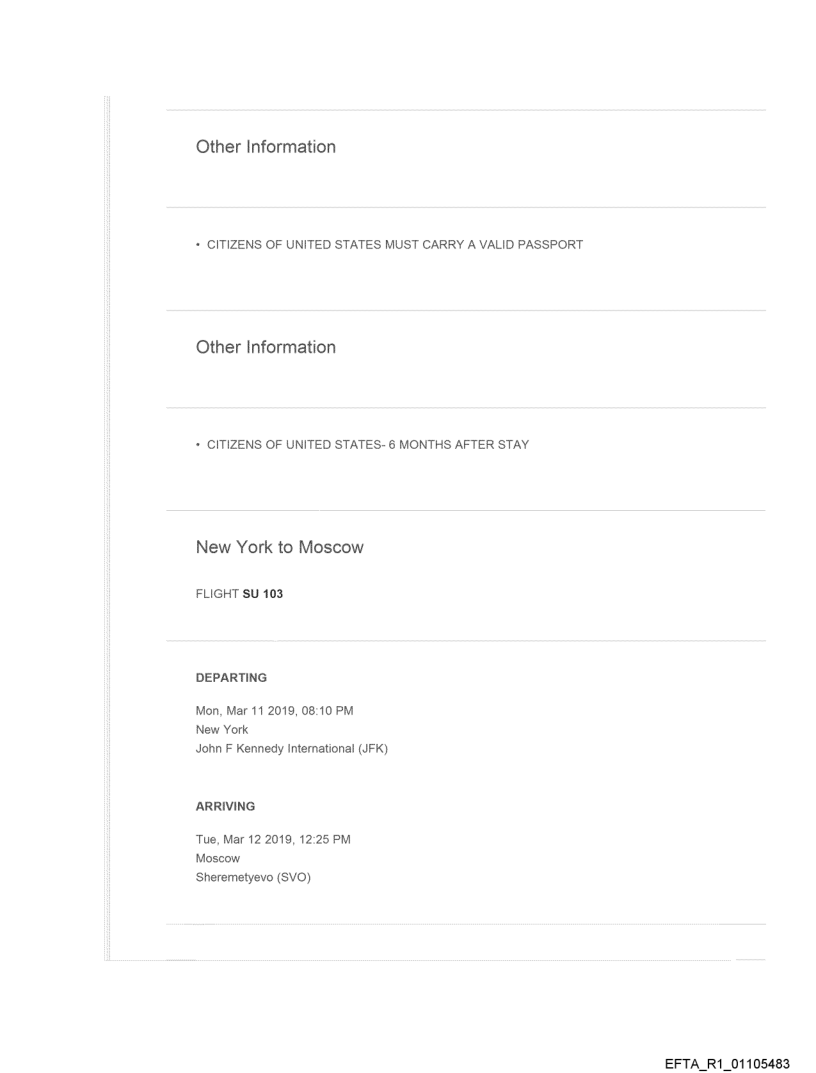Click the second Other Information heading
This screenshot has height=1073, width=816.
click(x=265, y=348)
